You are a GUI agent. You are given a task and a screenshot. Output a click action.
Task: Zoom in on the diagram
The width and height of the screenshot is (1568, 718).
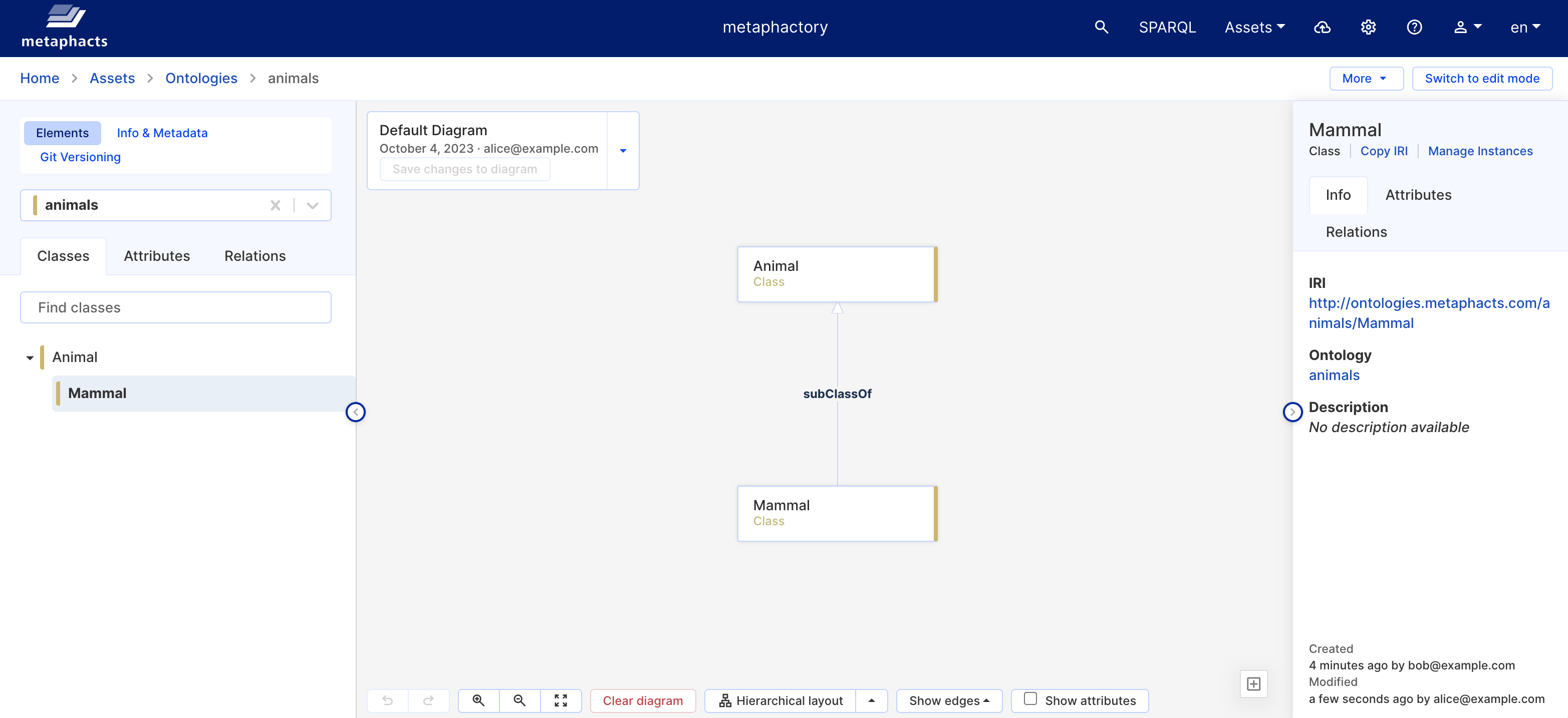tap(478, 700)
